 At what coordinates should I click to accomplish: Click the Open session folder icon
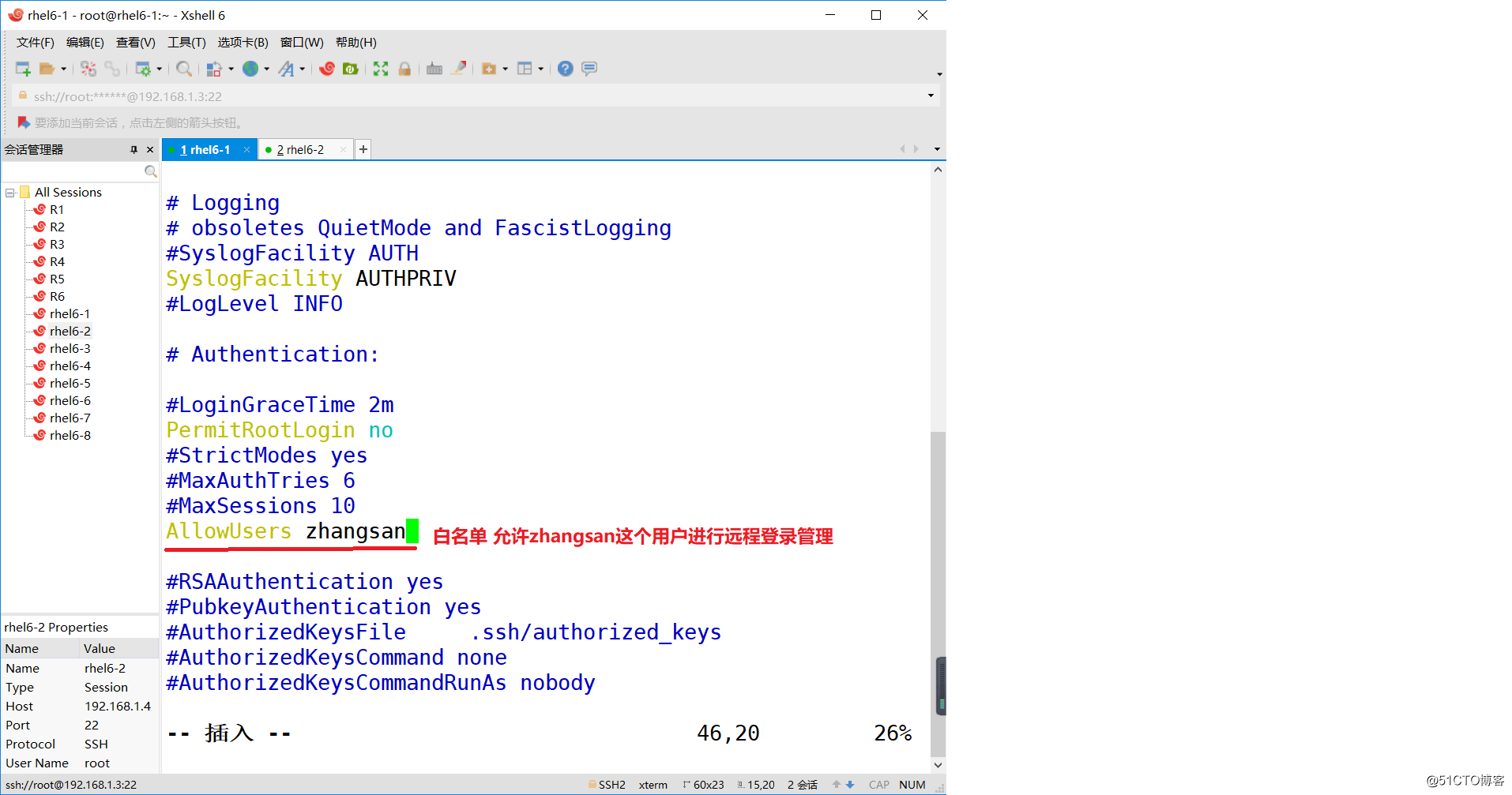[47, 69]
